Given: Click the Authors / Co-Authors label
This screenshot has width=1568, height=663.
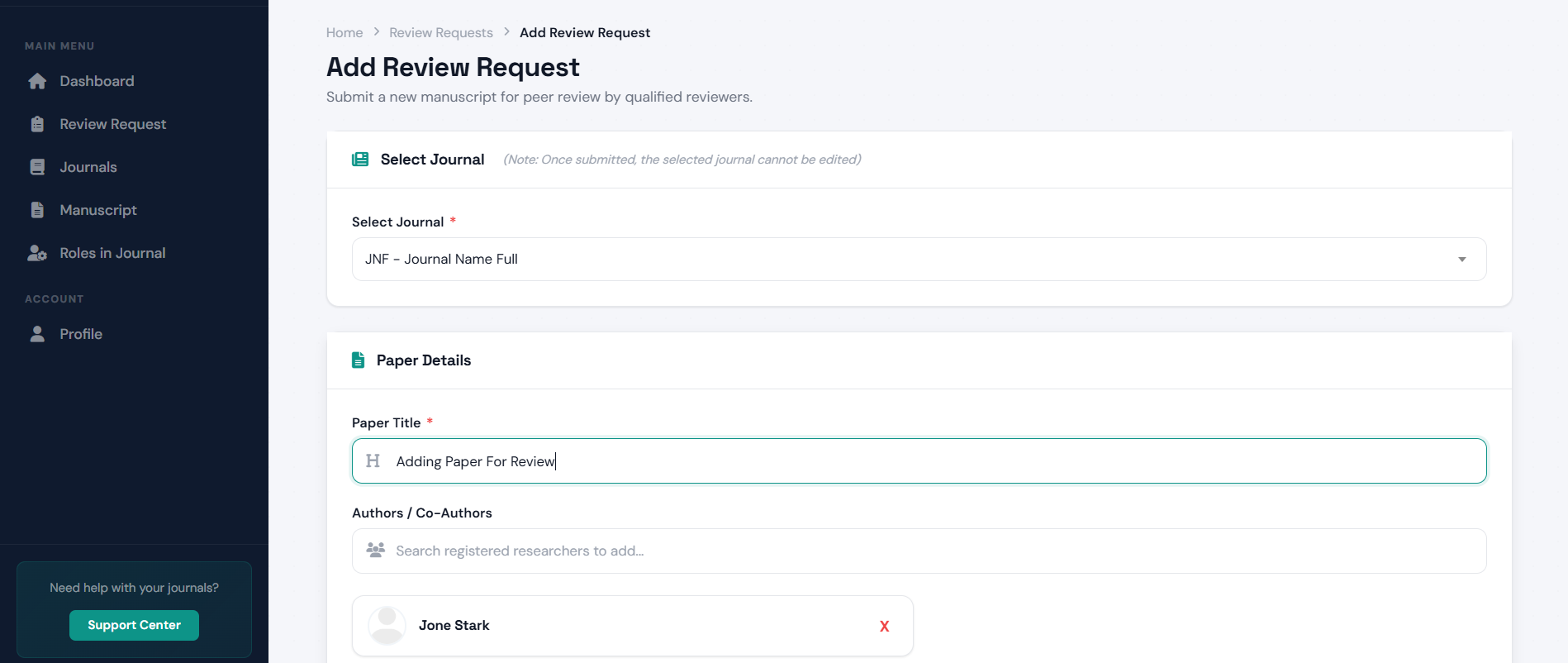Looking at the screenshot, I should [422, 513].
